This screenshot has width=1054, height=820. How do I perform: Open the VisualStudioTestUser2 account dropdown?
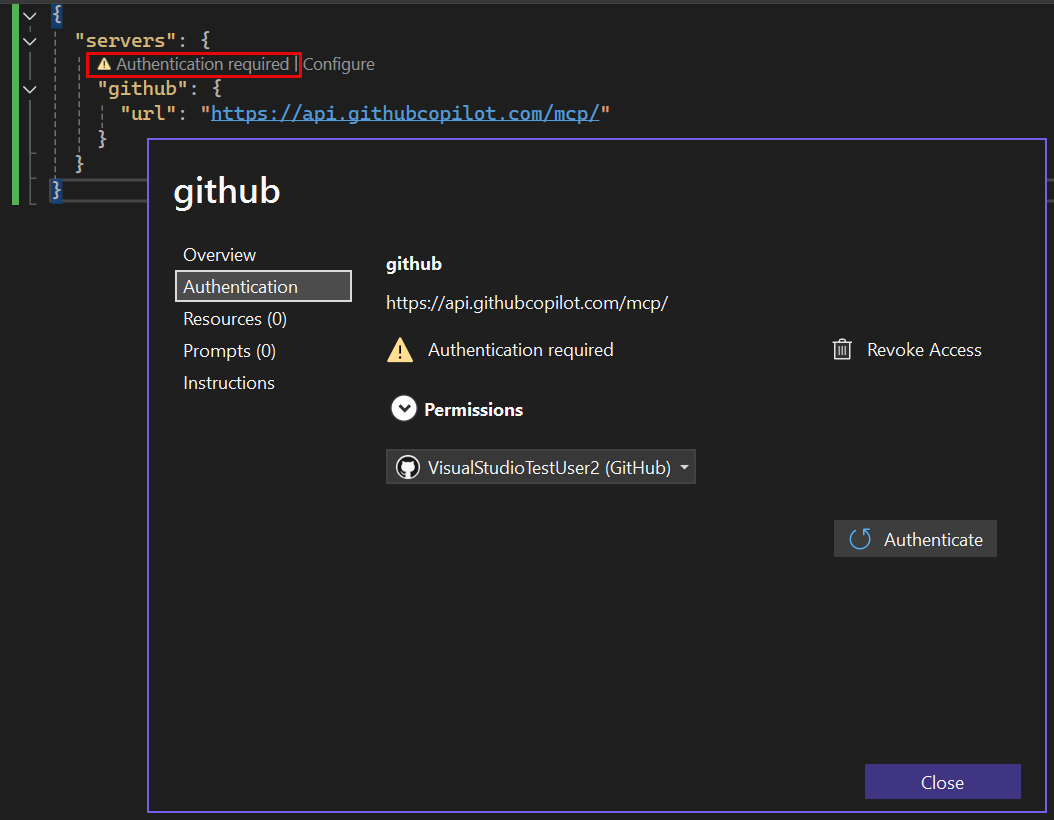540,467
